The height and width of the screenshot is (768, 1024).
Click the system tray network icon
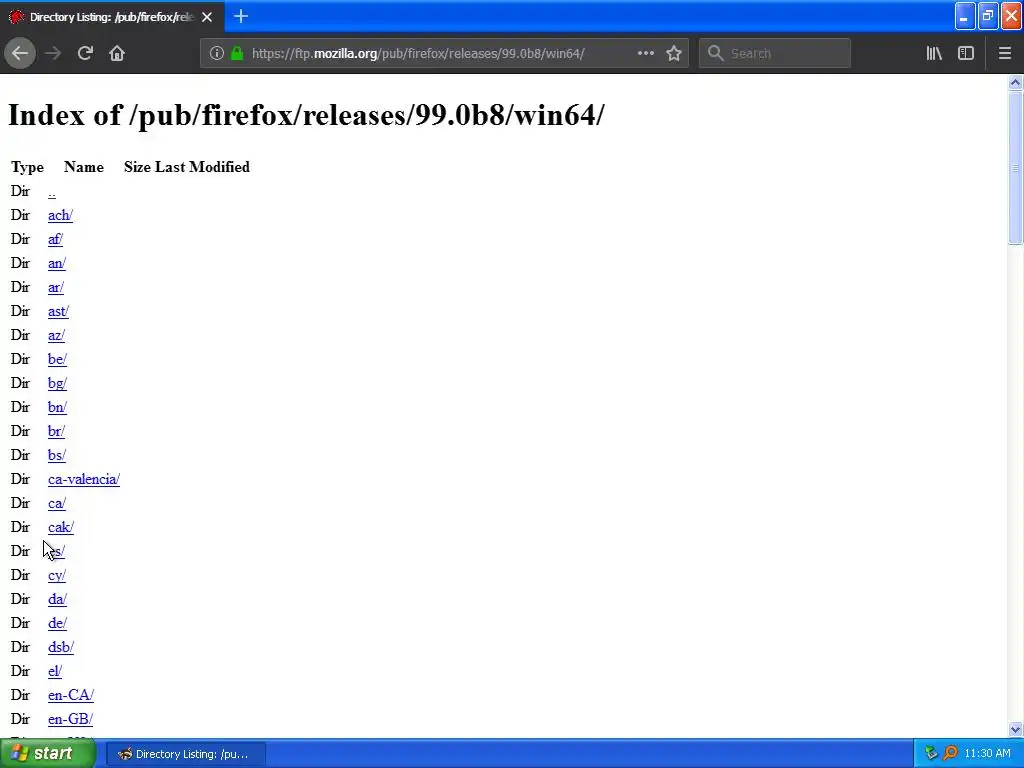[931, 754]
